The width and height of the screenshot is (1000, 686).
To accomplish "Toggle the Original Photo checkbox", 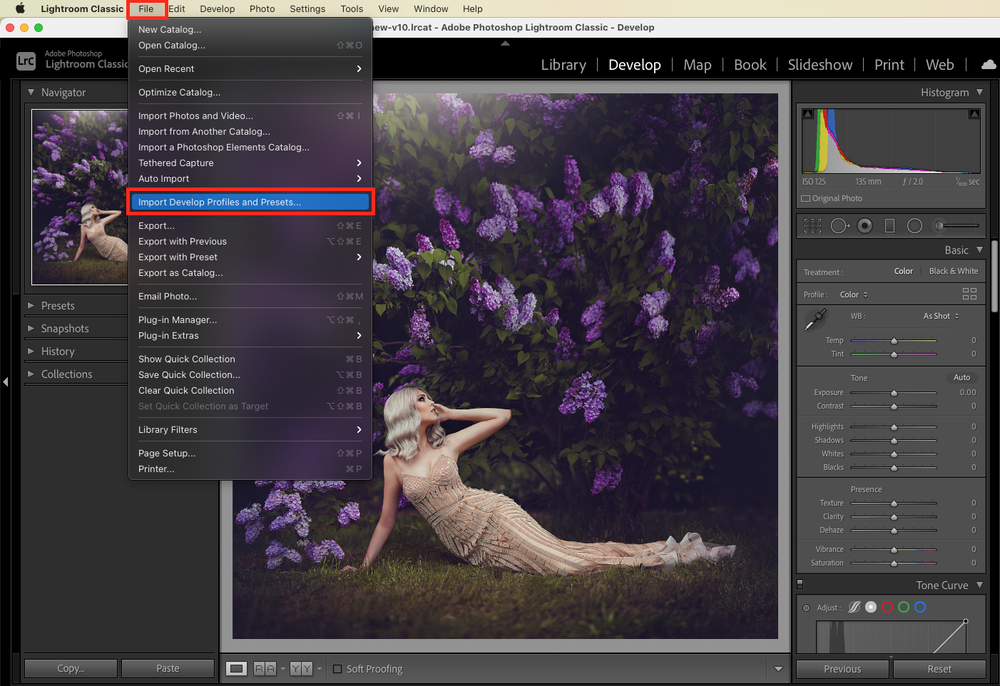I will point(805,198).
